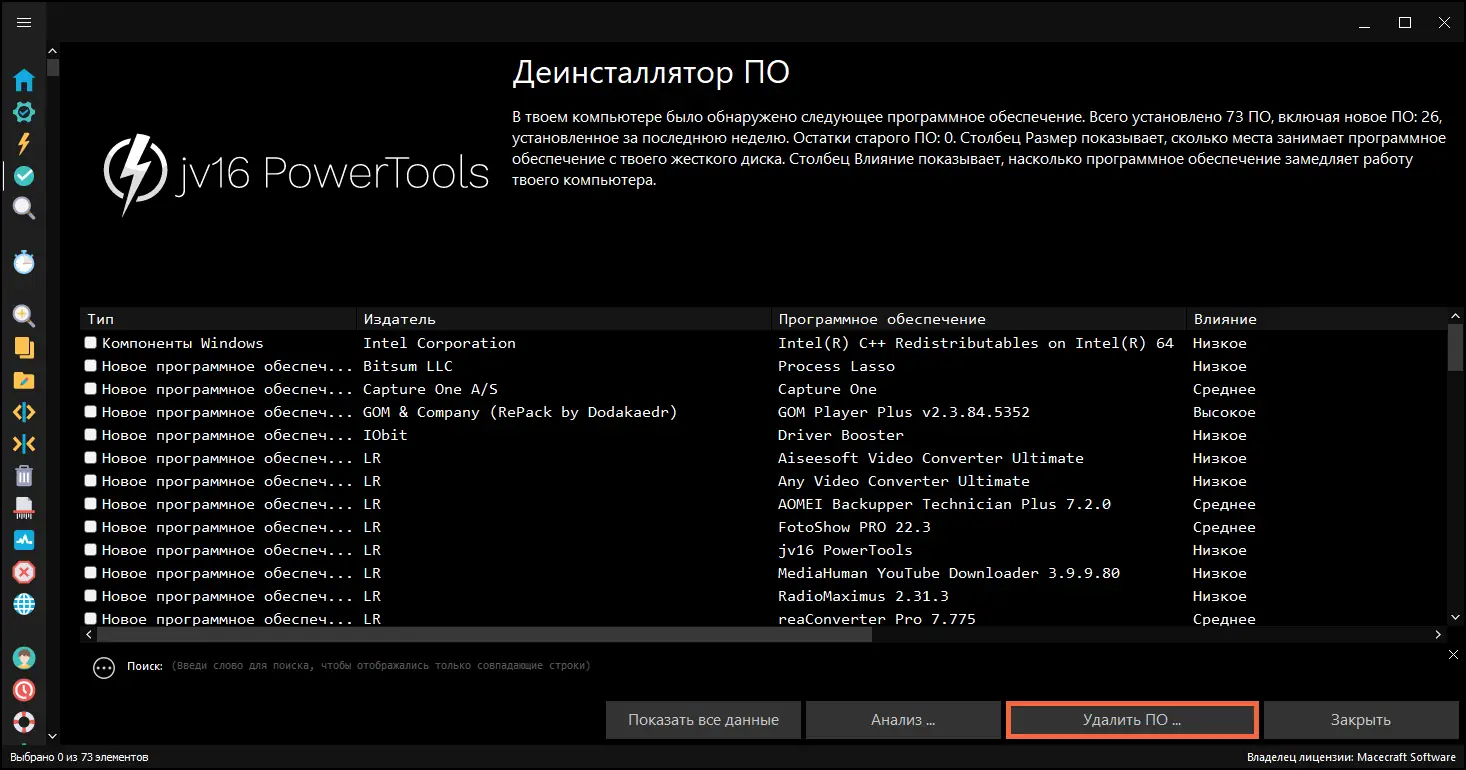Open the blue activity monitor icon
This screenshot has height=770, width=1466.
pos(24,540)
